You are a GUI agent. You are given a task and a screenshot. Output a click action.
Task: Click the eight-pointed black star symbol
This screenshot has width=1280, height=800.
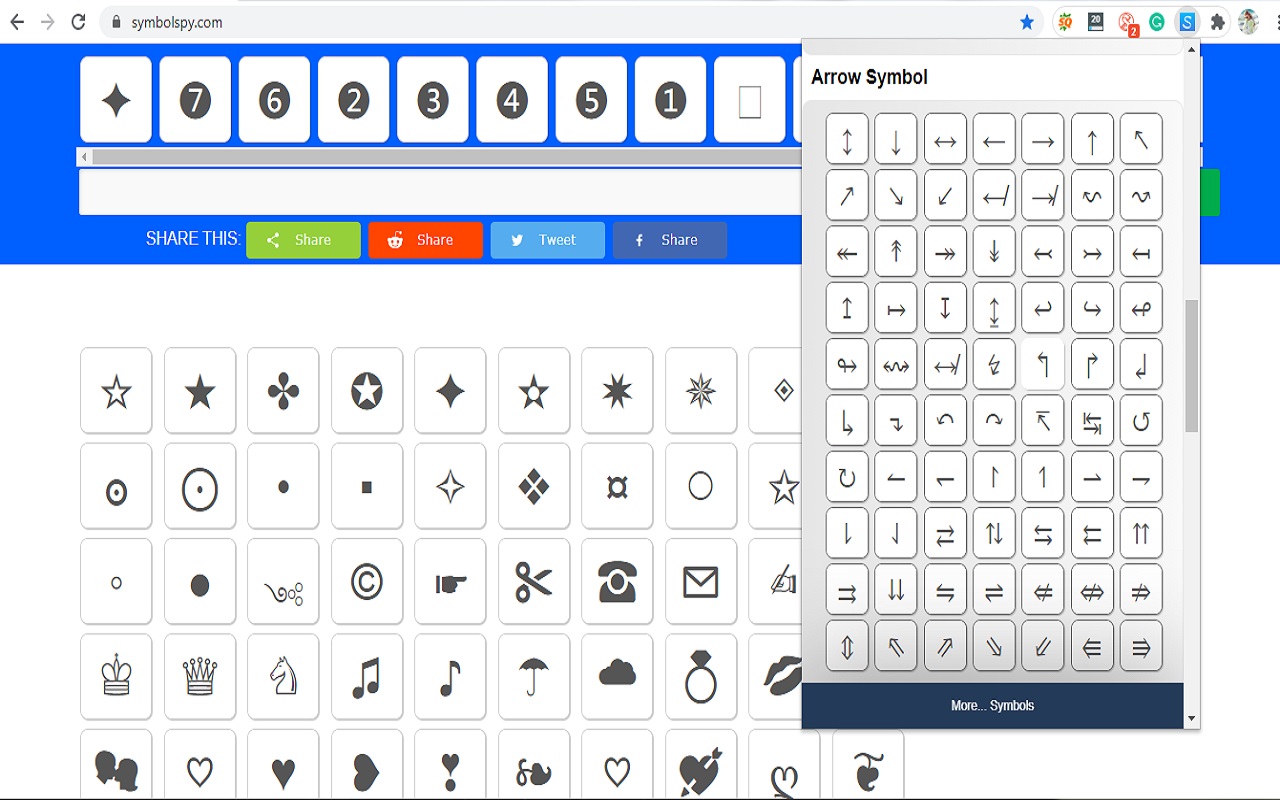click(617, 390)
